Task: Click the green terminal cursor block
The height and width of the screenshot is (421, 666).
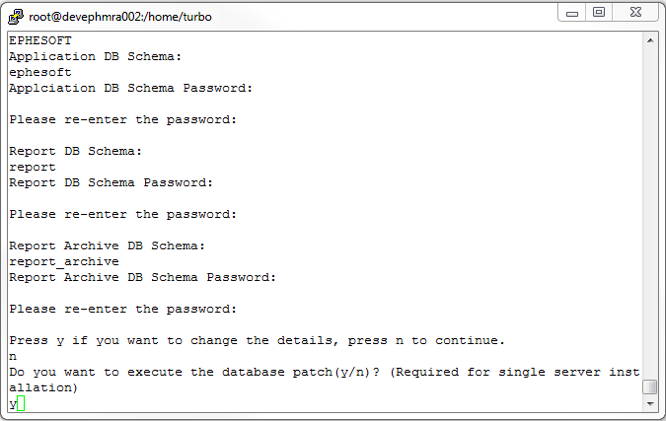Action: click(x=21, y=404)
